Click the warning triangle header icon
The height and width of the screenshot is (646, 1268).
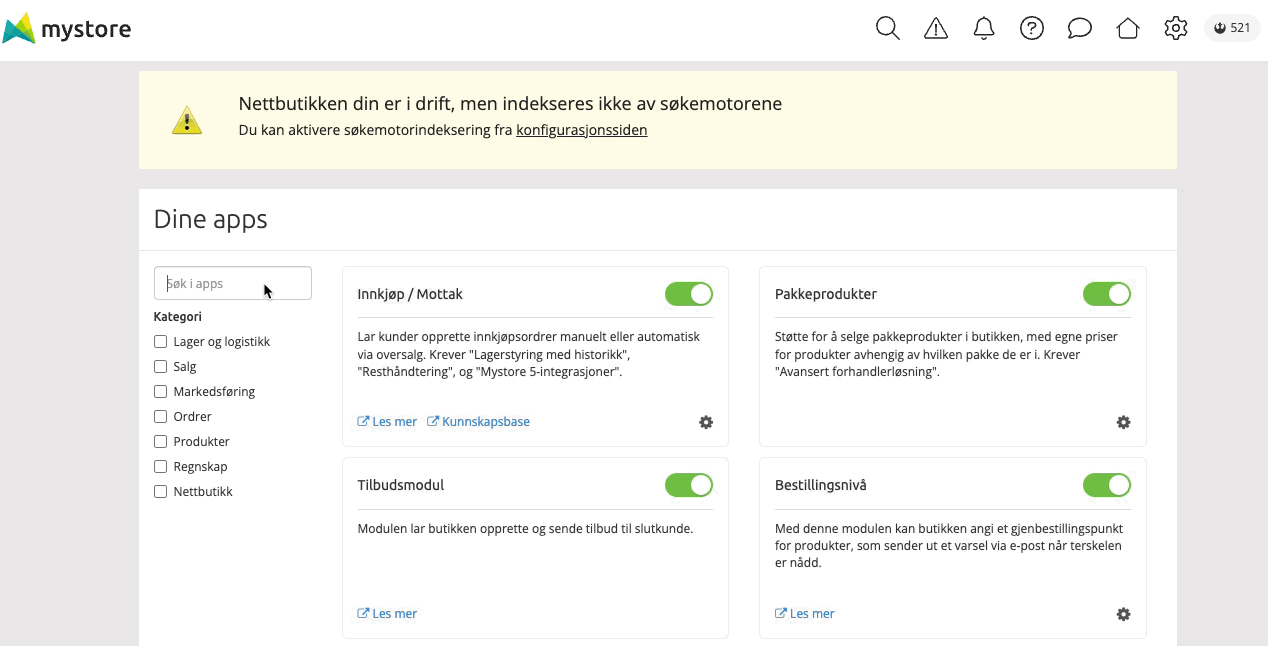point(936,28)
